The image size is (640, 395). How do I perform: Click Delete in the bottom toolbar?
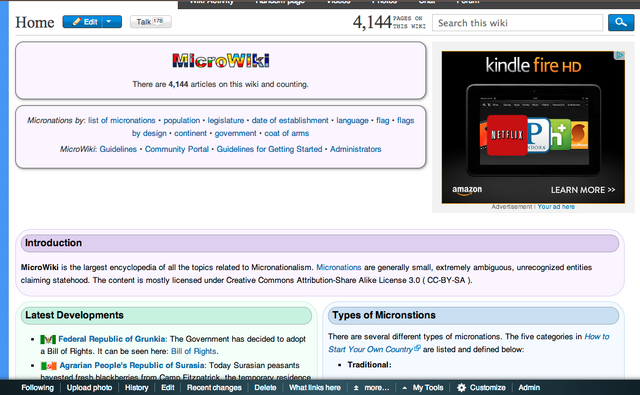pos(265,388)
